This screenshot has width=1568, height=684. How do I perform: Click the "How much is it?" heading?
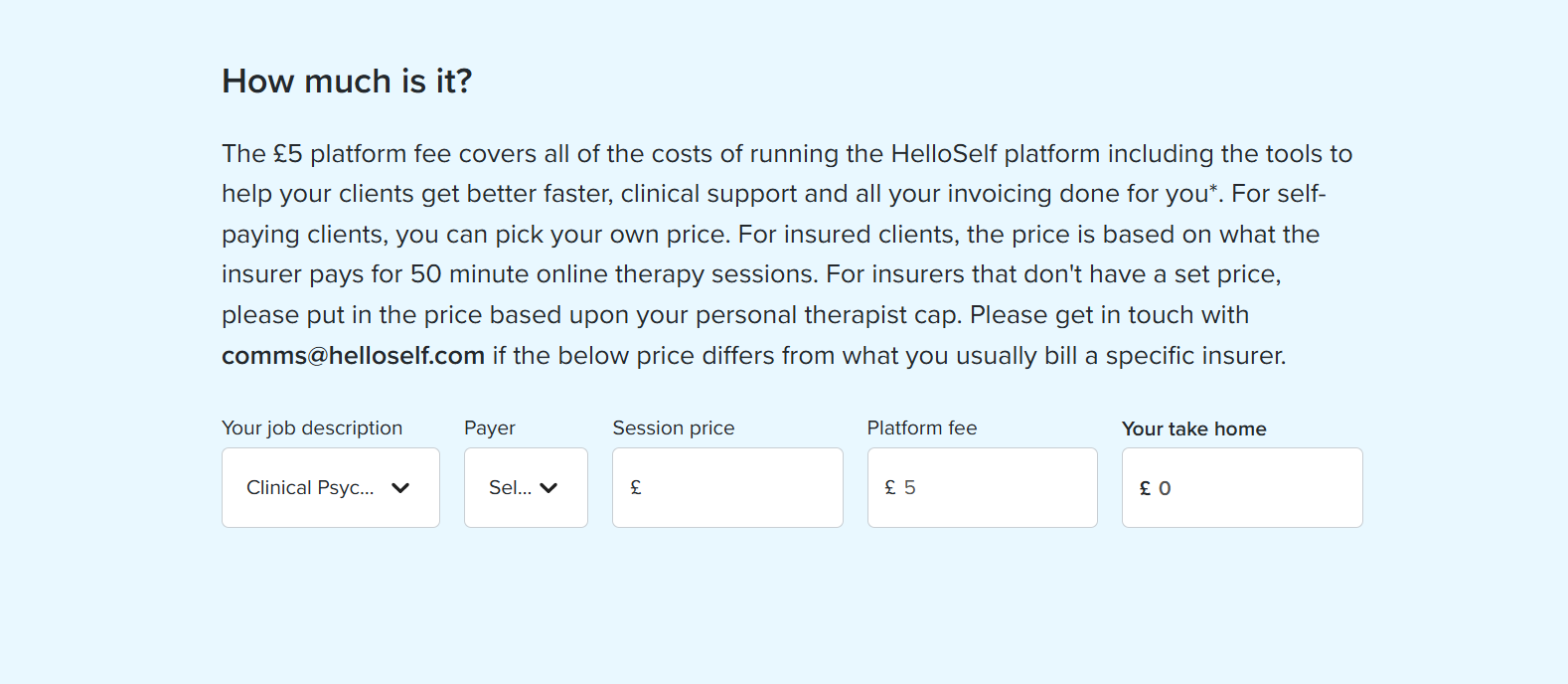tap(347, 81)
